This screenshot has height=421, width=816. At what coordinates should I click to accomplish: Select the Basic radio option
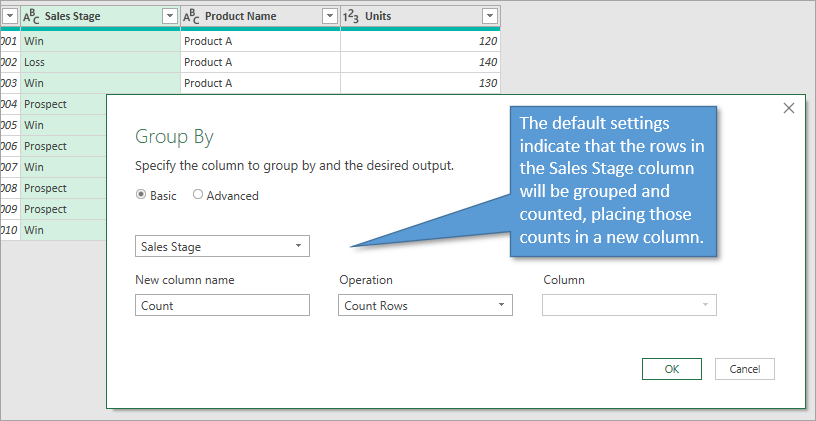(x=141, y=195)
